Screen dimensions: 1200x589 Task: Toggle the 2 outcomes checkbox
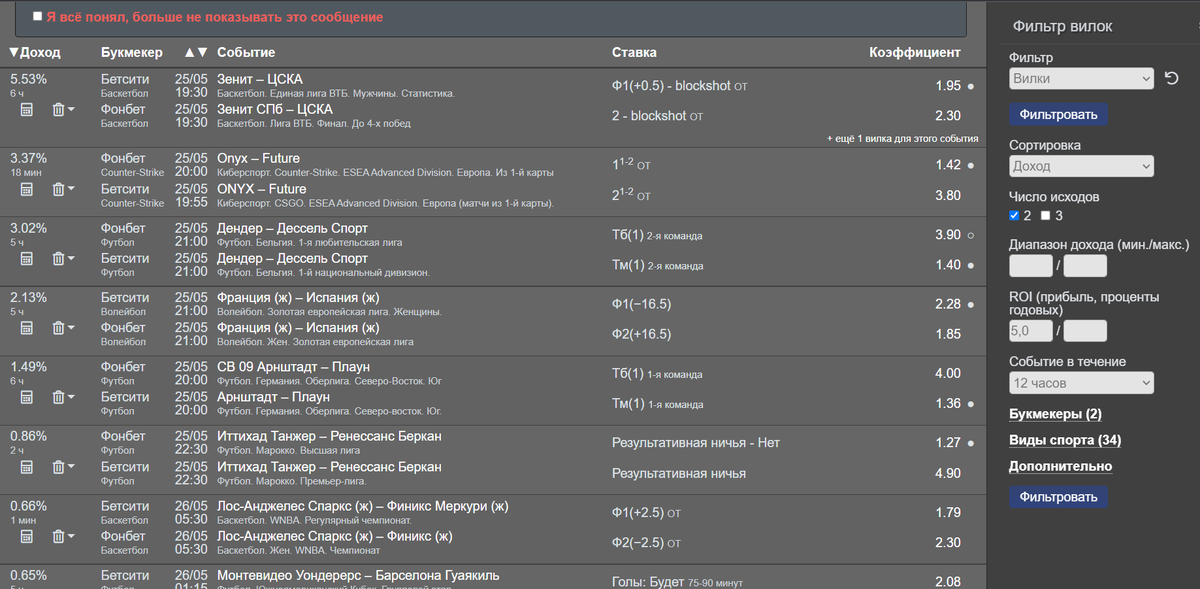pos(1015,215)
